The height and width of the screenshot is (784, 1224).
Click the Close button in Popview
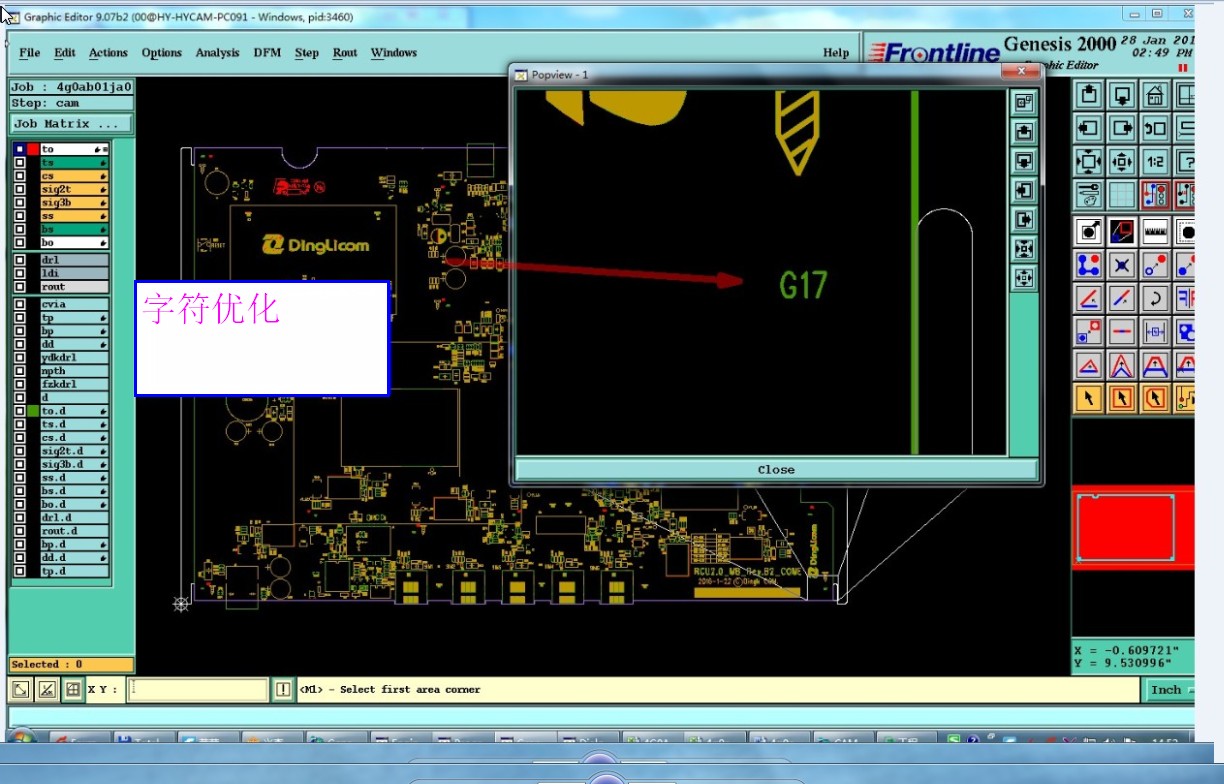(776, 470)
